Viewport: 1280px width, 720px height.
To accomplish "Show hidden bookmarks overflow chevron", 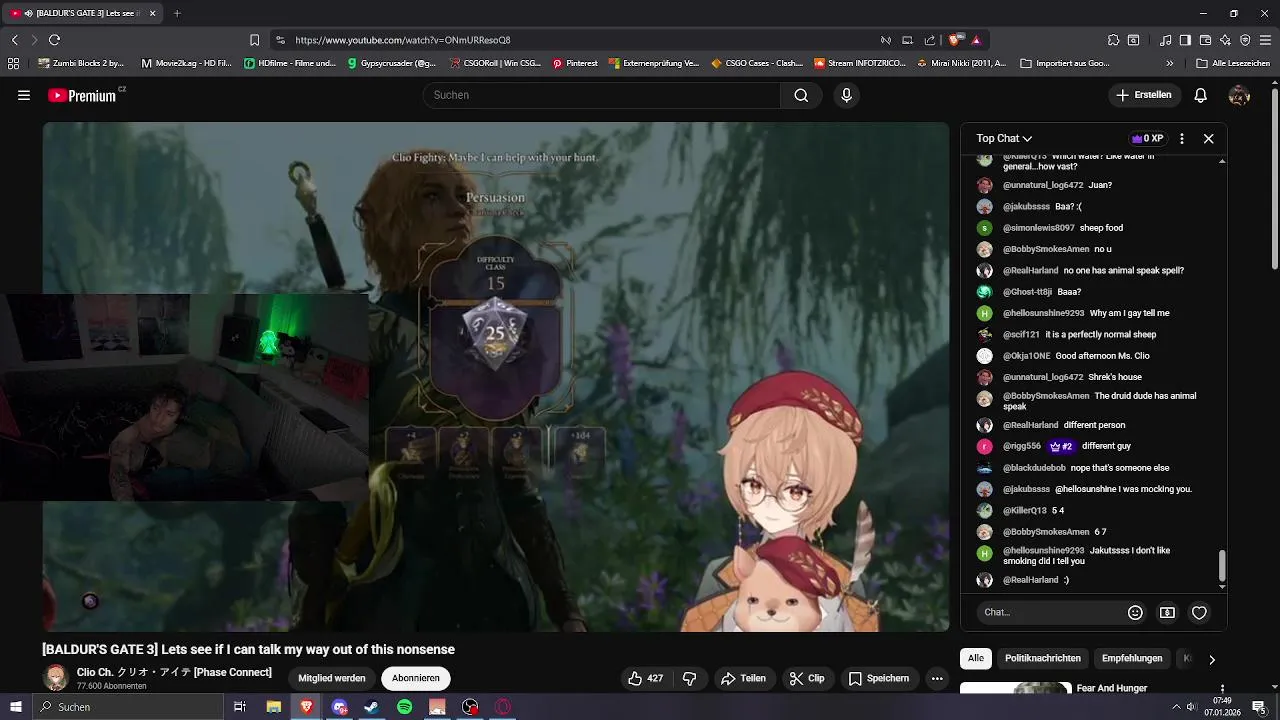I will (1170, 63).
